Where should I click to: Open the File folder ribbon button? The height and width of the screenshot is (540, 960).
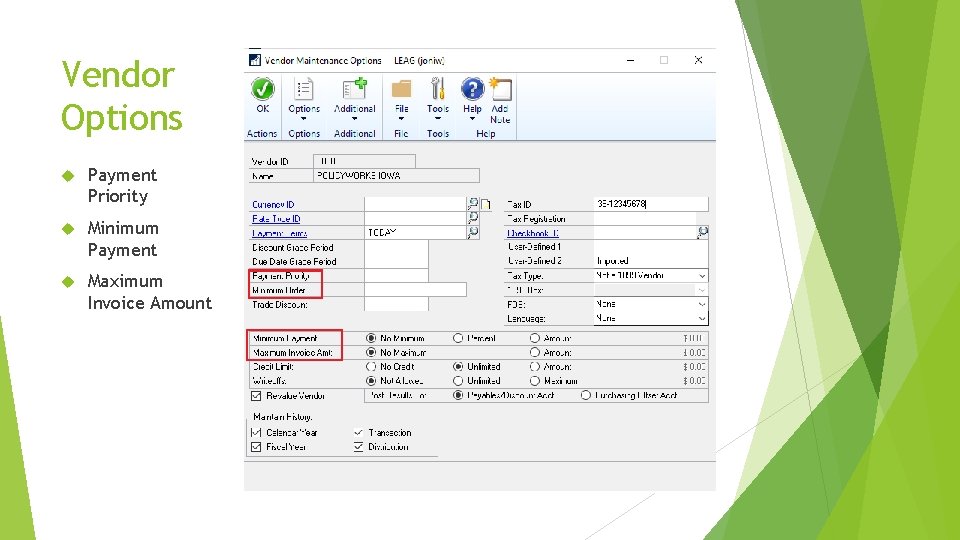point(401,98)
